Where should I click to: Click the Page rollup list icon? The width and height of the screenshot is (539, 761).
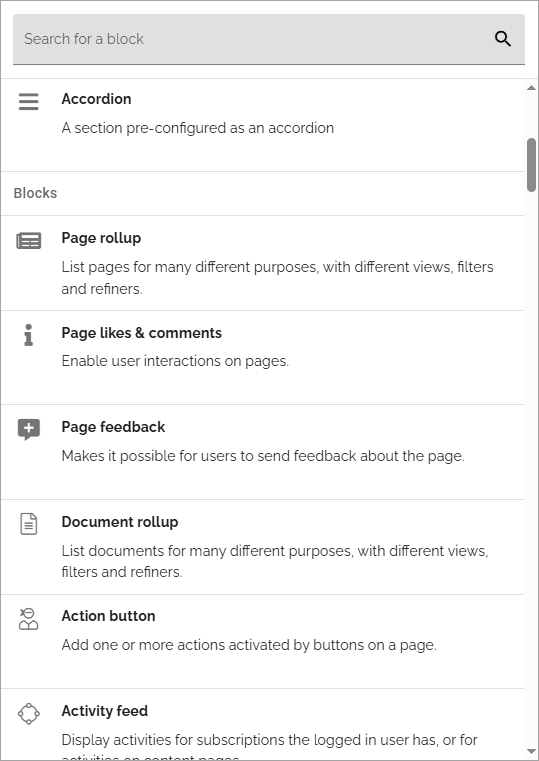29,241
